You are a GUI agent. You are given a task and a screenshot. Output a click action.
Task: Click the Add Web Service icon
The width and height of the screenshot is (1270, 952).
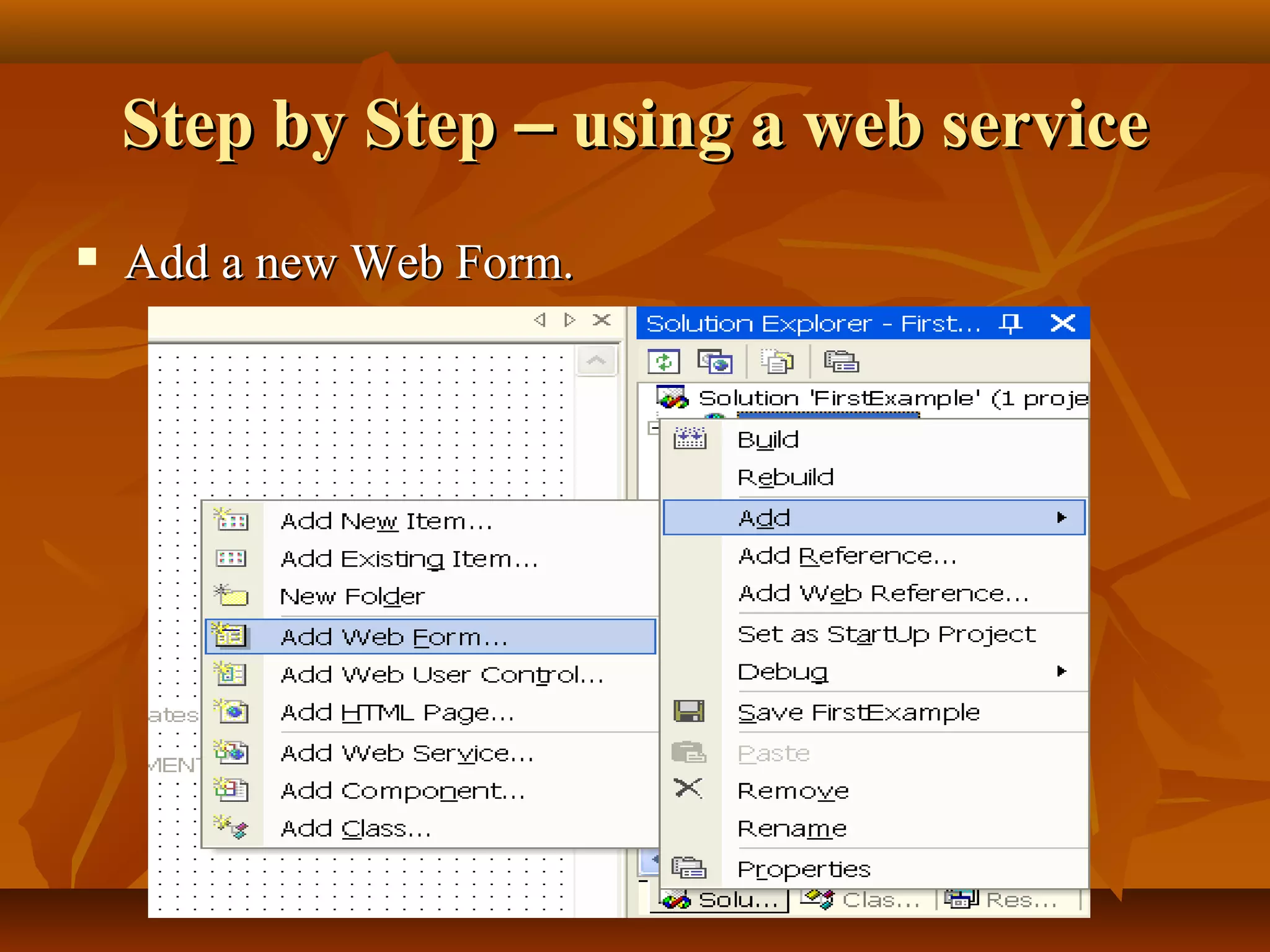[x=231, y=751]
